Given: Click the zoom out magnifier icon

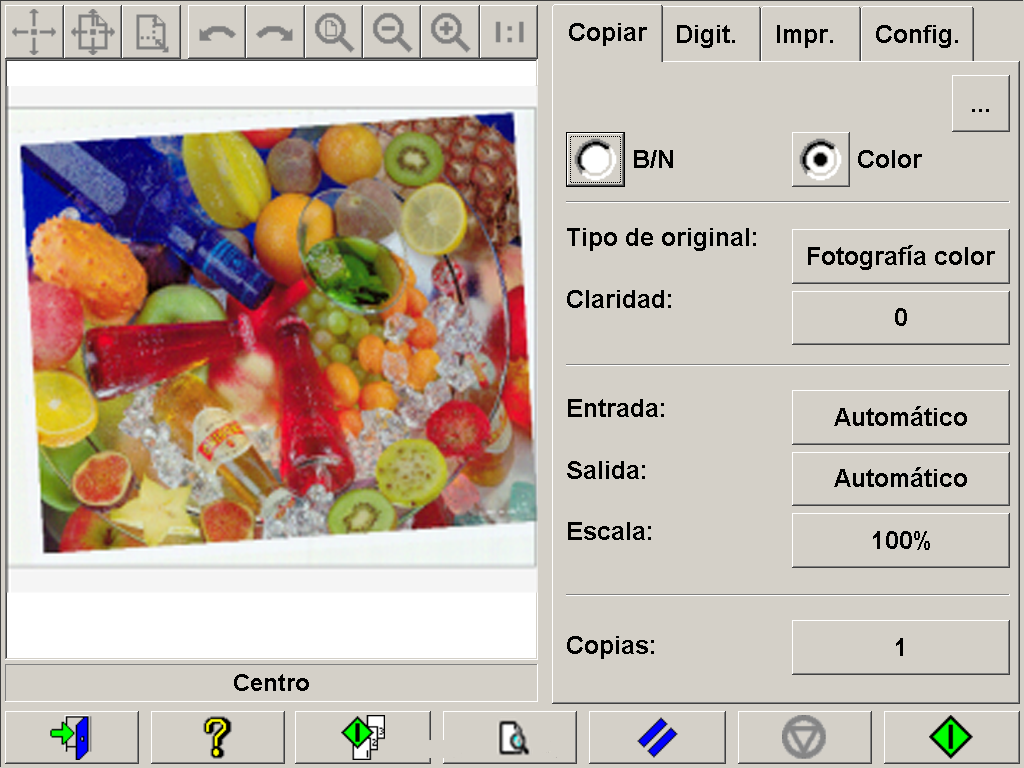Looking at the screenshot, I should pyautogui.click(x=391, y=31).
